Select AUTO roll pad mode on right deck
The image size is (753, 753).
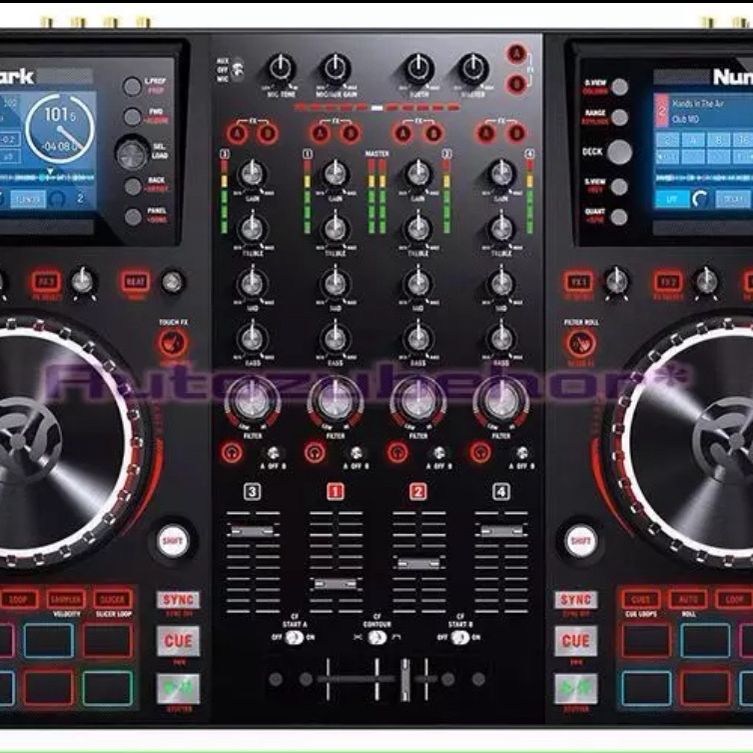pos(688,599)
